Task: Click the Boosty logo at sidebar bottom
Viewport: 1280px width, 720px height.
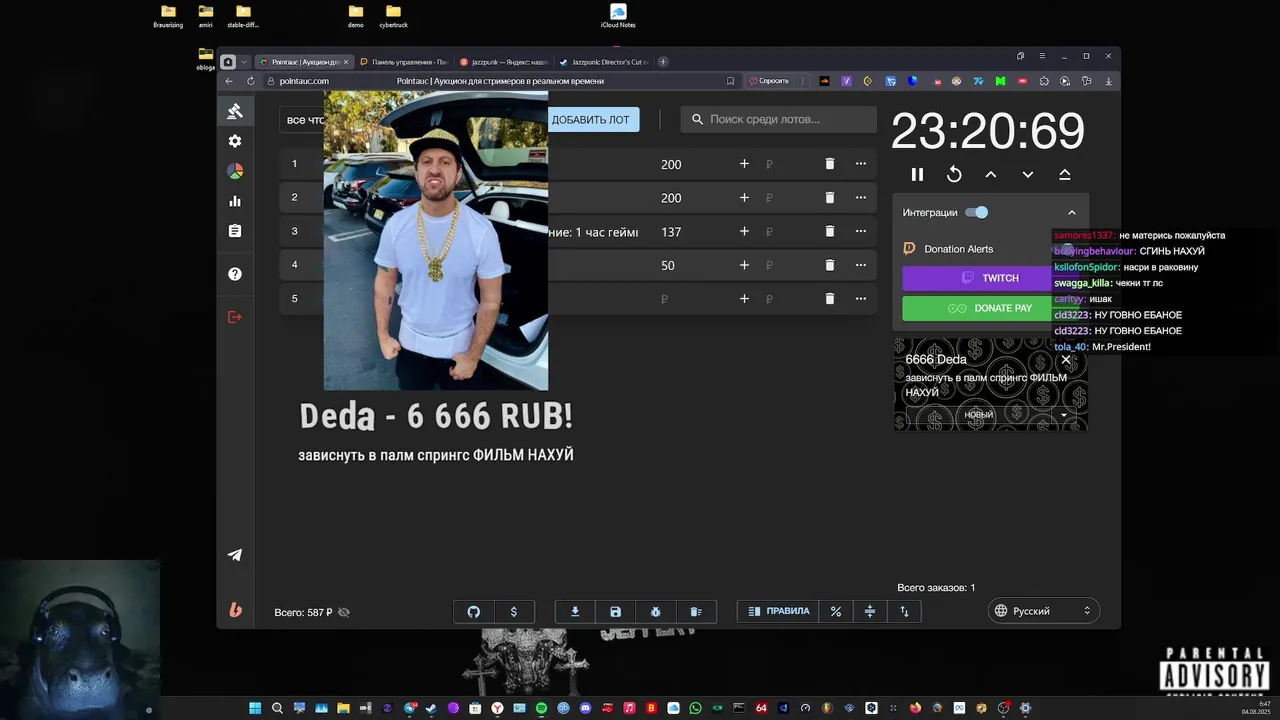Action: click(235, 610)
